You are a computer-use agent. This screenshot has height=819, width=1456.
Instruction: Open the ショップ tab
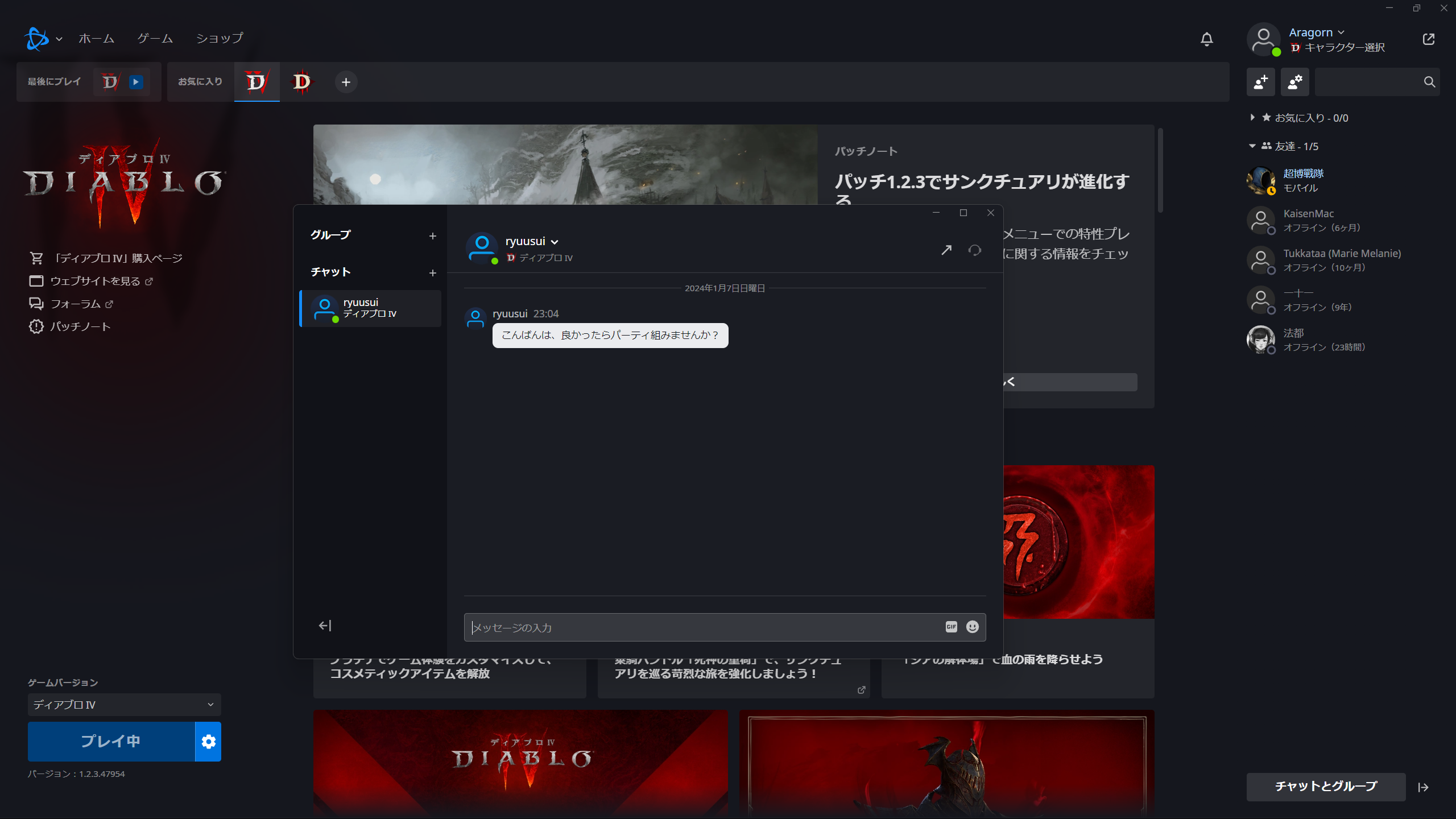click(220, 39)
